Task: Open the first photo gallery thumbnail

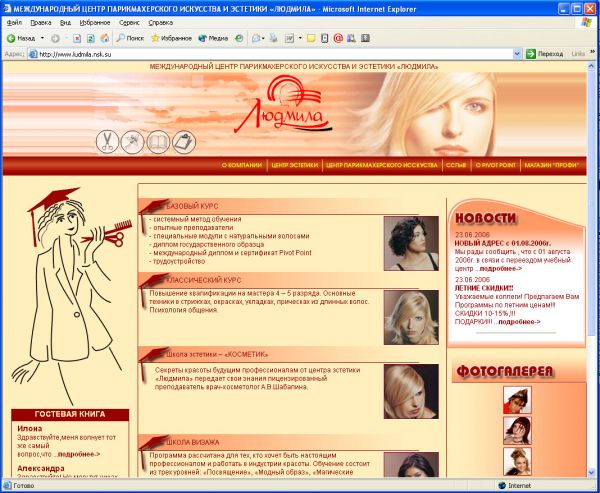Action: click(517, 400)
